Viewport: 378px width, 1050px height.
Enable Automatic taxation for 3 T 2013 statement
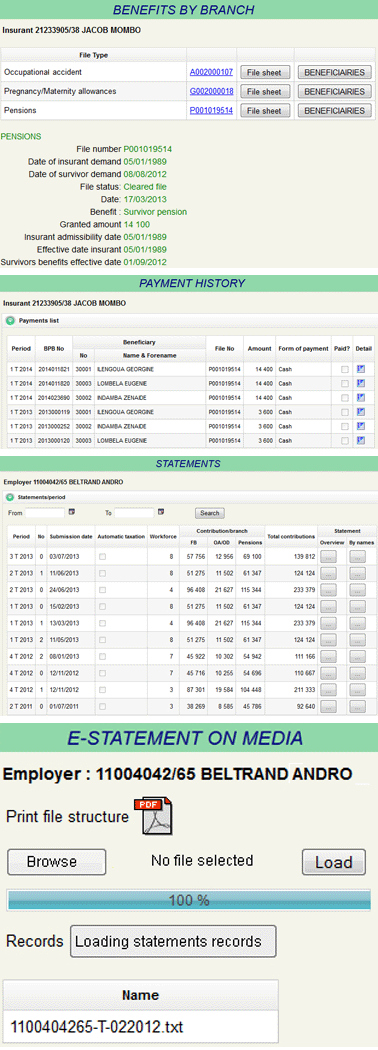103,556
